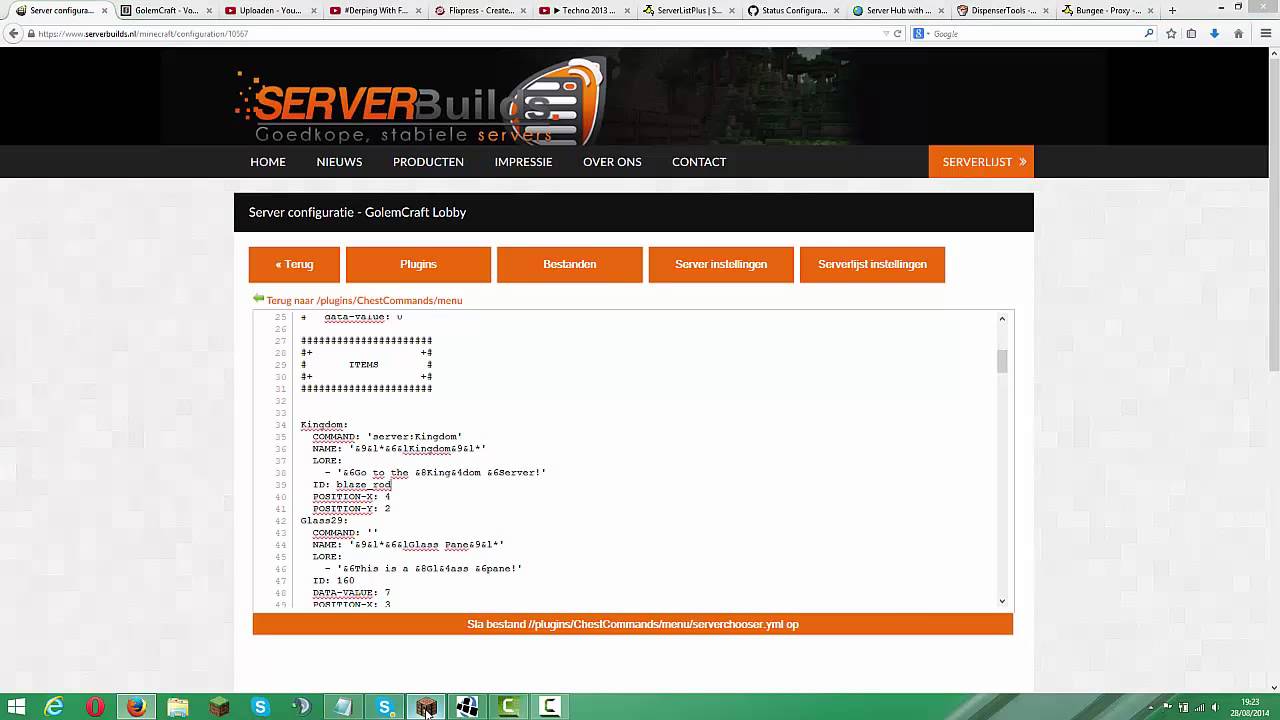Open the CONTACT navigation item
Image resolution: width=1280 pixels, height=720 pixels.
pos(699,162)
